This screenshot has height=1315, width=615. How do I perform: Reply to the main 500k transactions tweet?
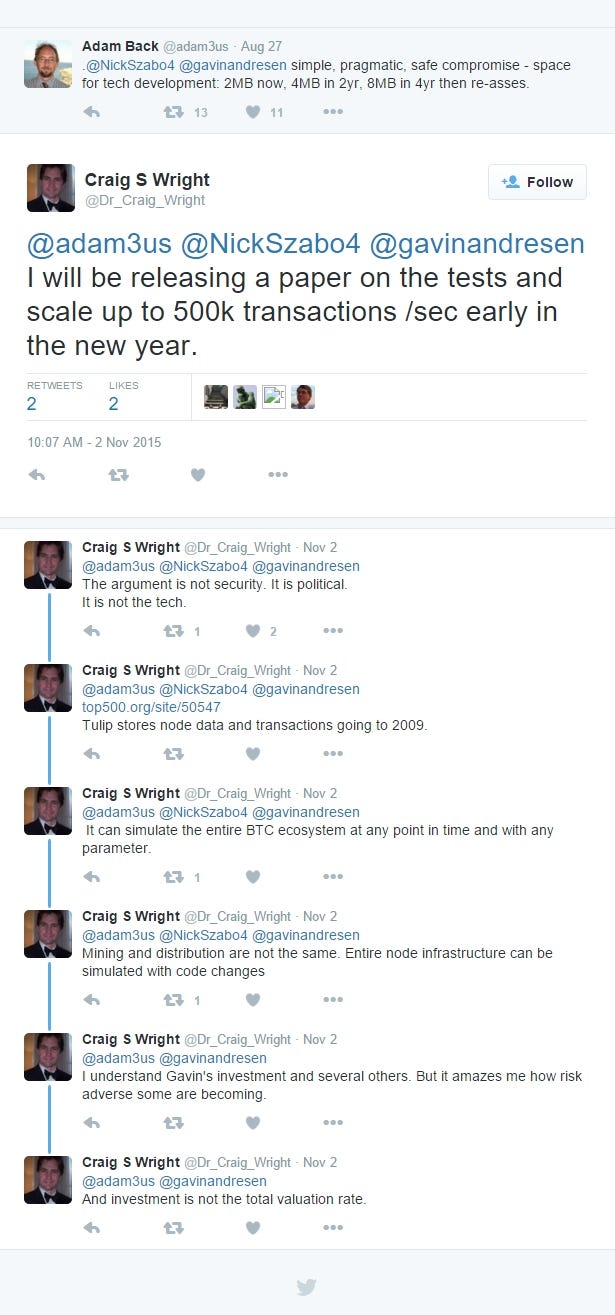tap(37, 475)
